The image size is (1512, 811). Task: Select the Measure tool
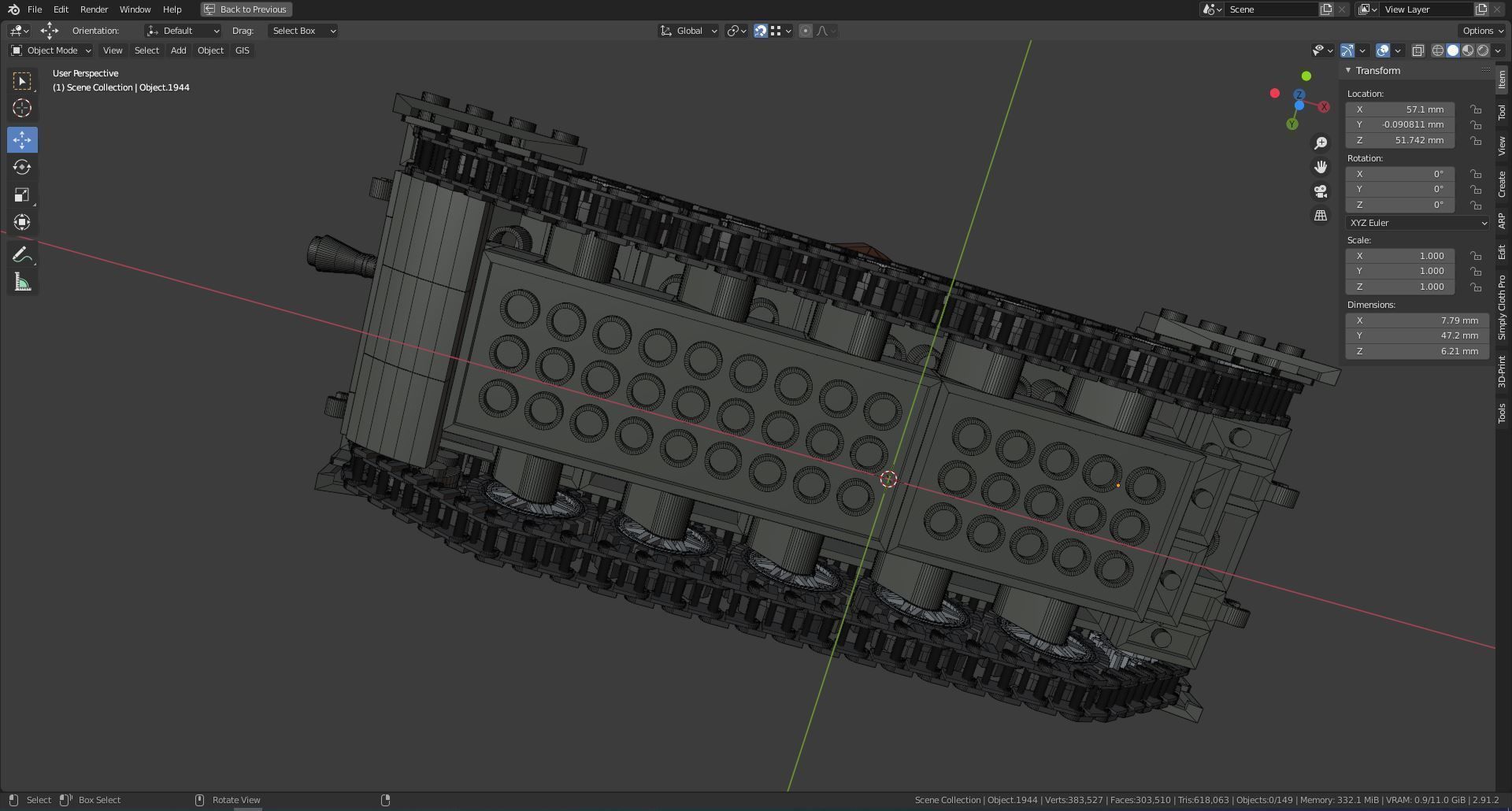(x=22, y=281)
